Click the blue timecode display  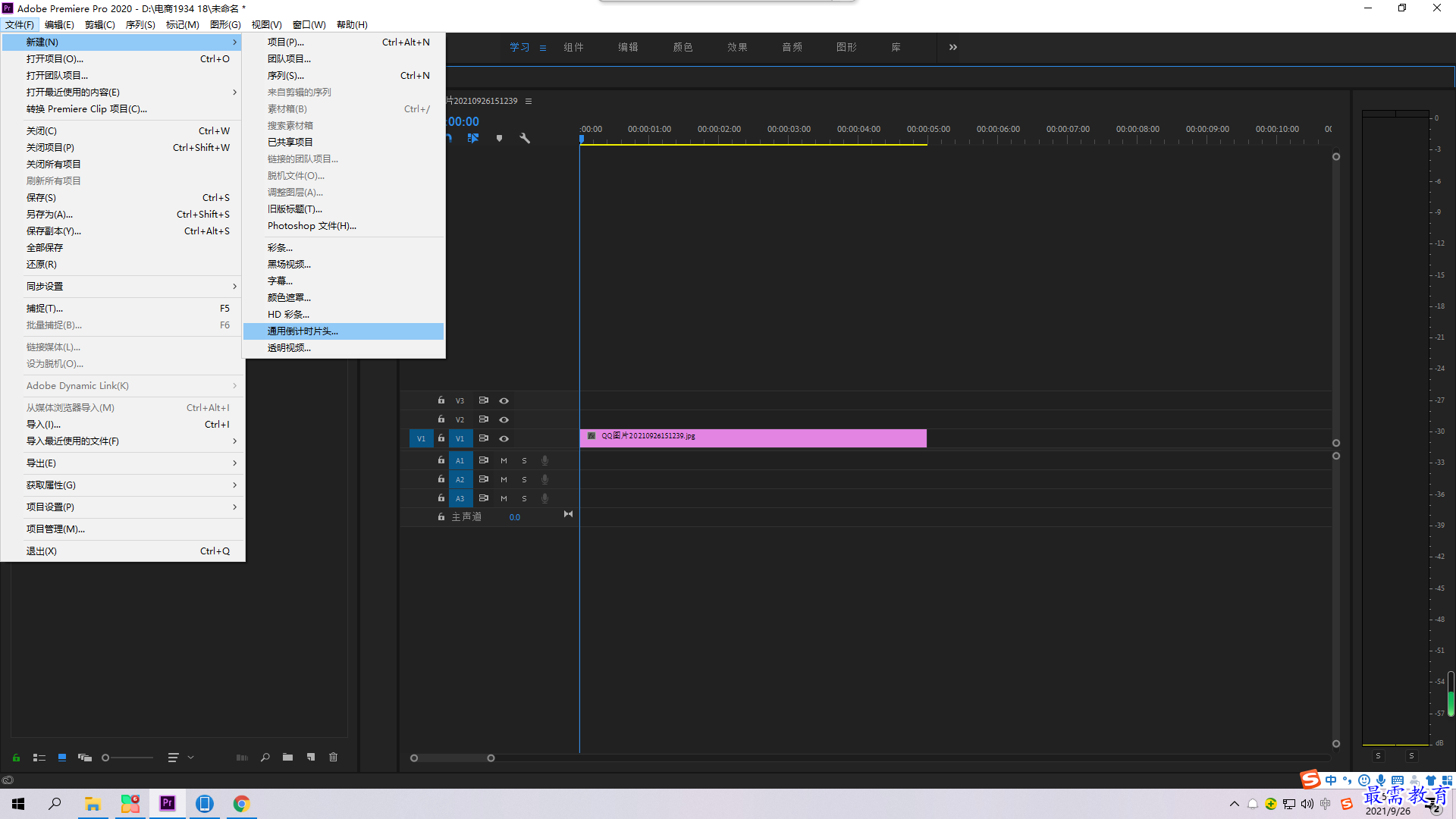point(463,121)
